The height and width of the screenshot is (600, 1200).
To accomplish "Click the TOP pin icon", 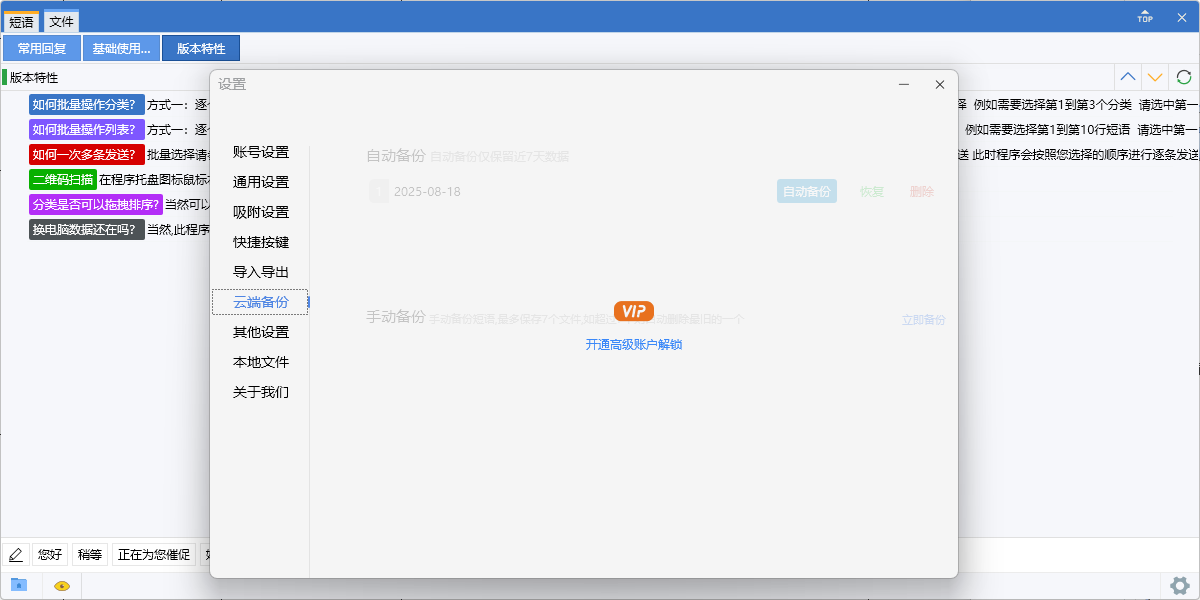I will (x=1144, y=14).
